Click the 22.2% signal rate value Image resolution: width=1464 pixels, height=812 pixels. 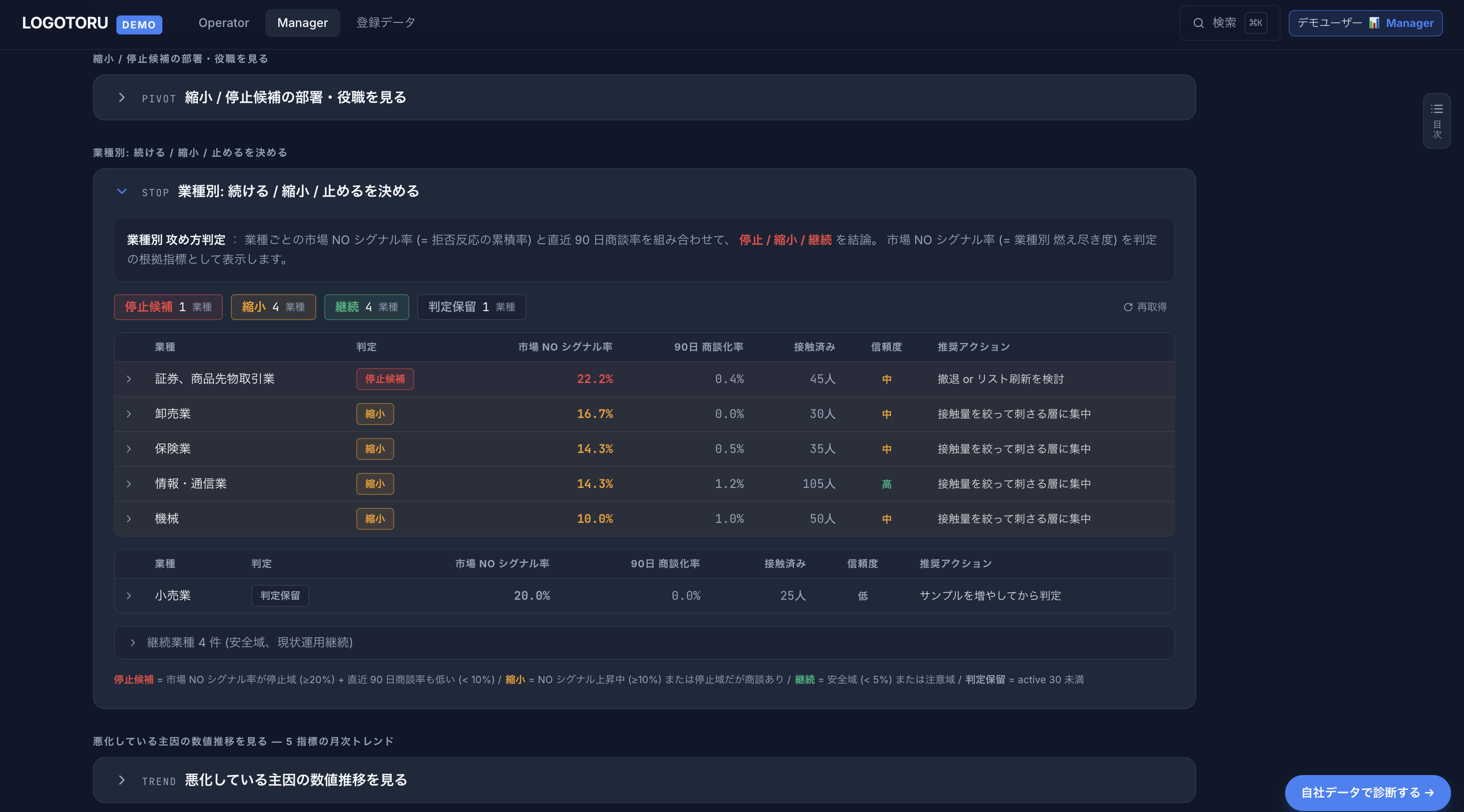tap(595, 379)
